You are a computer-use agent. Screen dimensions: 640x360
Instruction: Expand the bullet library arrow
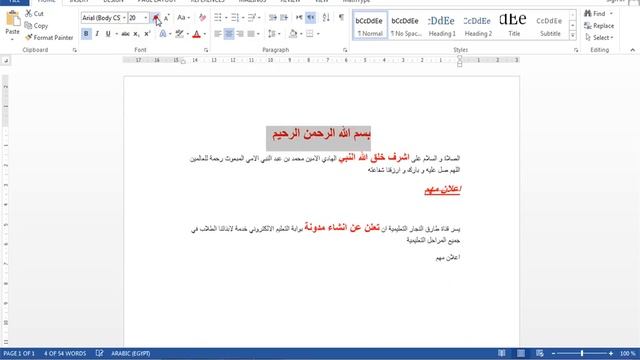(x=226, y=18)
